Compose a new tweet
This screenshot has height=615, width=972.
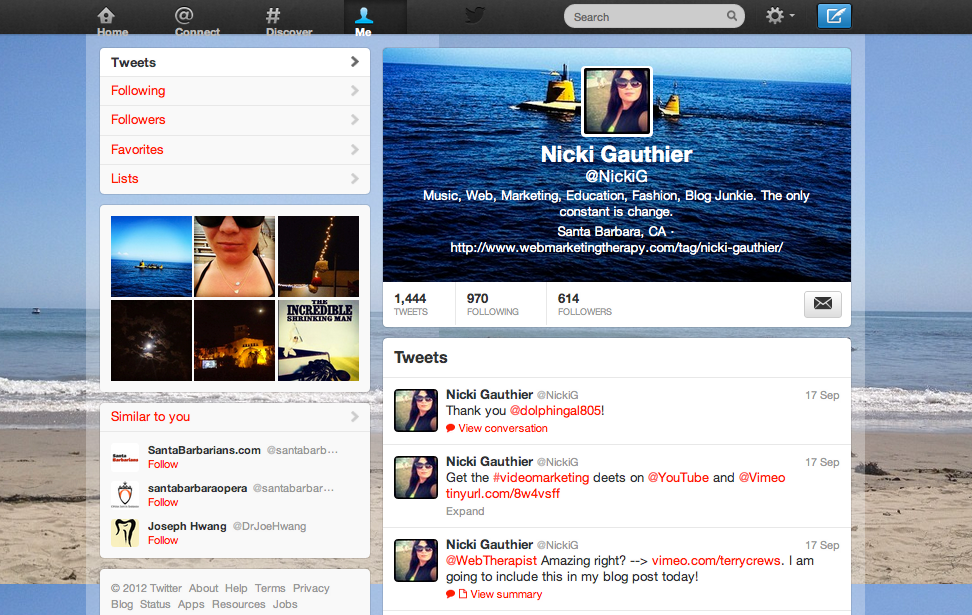pos(834,16)
